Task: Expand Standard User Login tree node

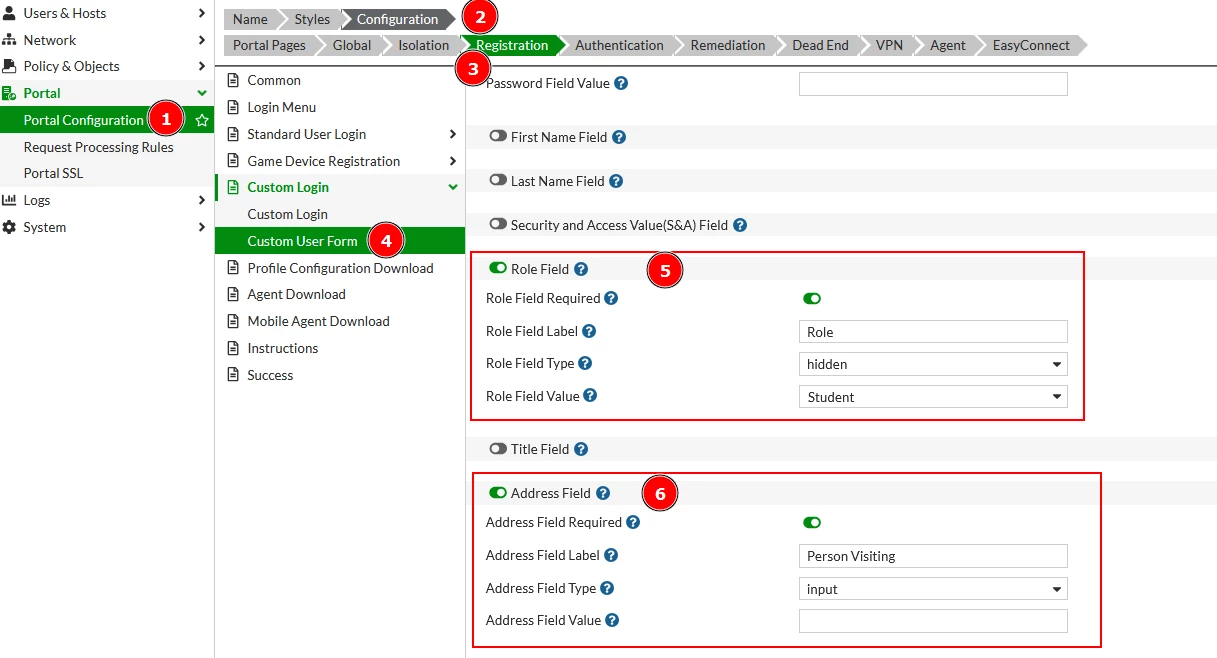Action: (453, 134)
